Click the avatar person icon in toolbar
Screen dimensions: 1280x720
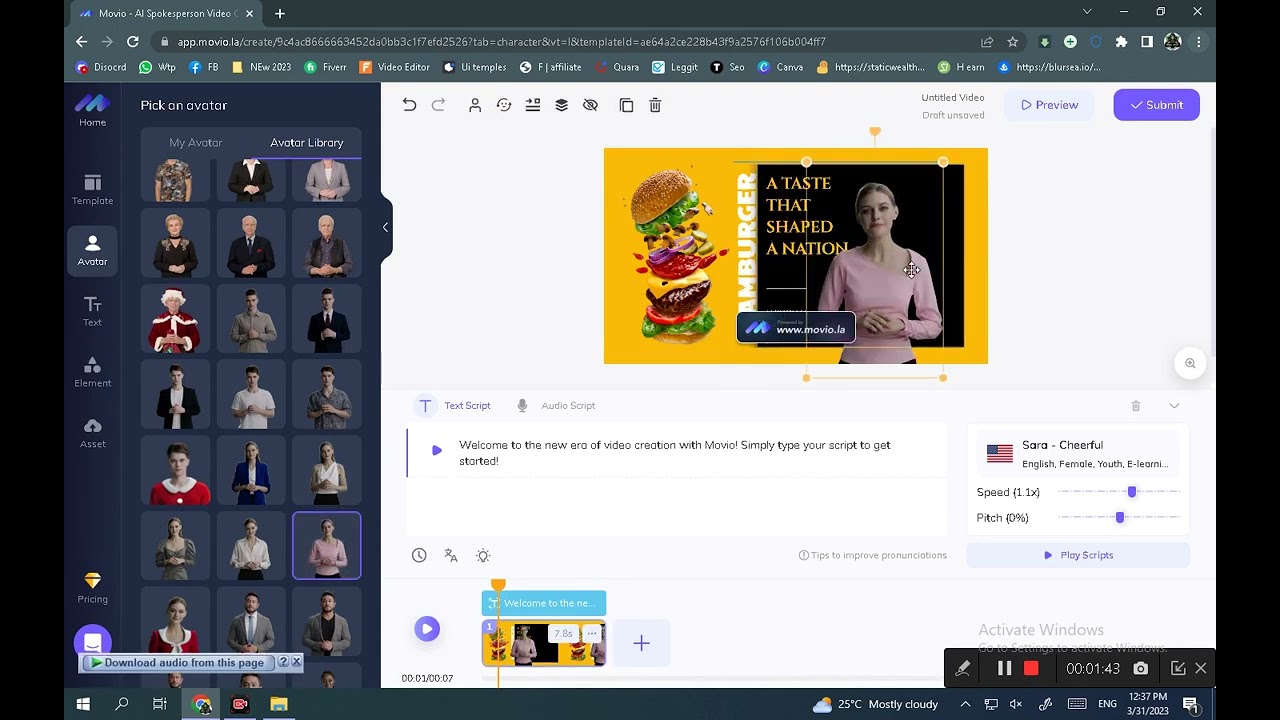(x=475, y=105)
